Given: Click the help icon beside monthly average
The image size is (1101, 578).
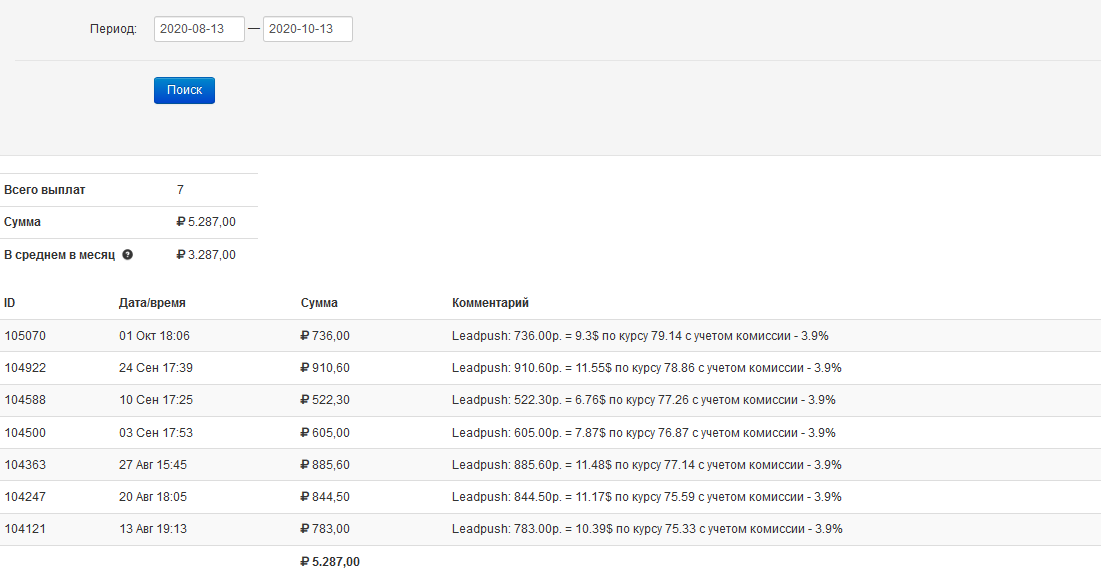Looking at the screenshot, I should (128, 255).
